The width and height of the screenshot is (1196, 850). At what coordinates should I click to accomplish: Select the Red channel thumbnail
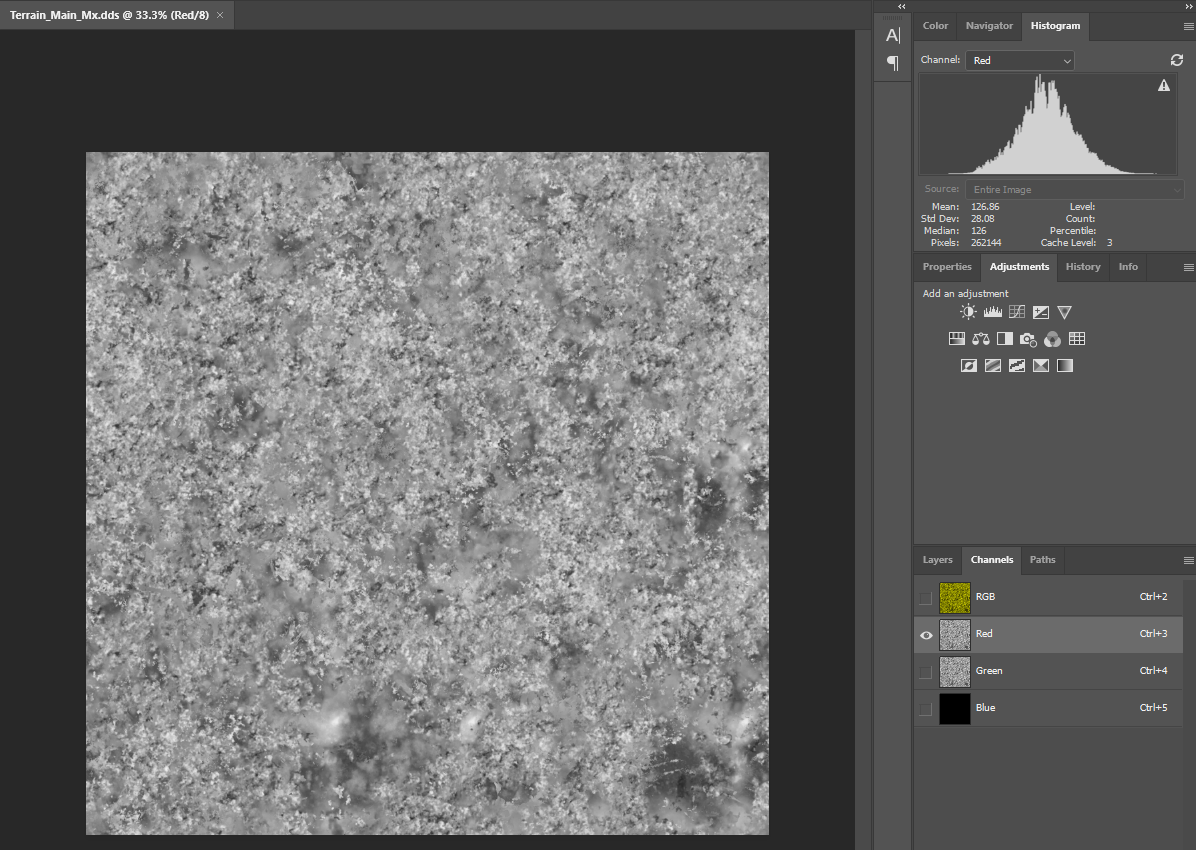(x=954, y=635)
